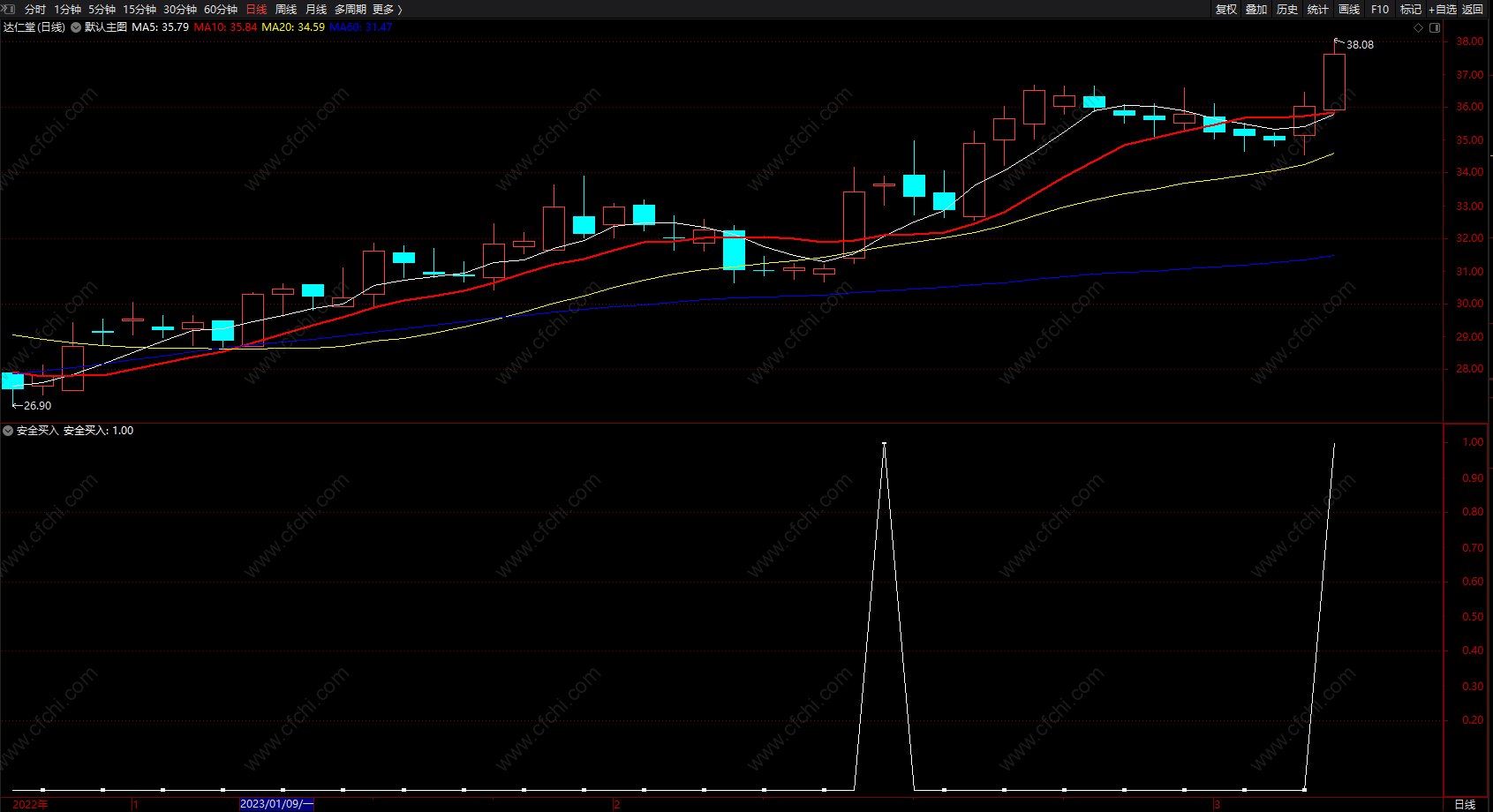Click the 复权 button
Screen dimensions: 1493x812
pos(1226,9)
